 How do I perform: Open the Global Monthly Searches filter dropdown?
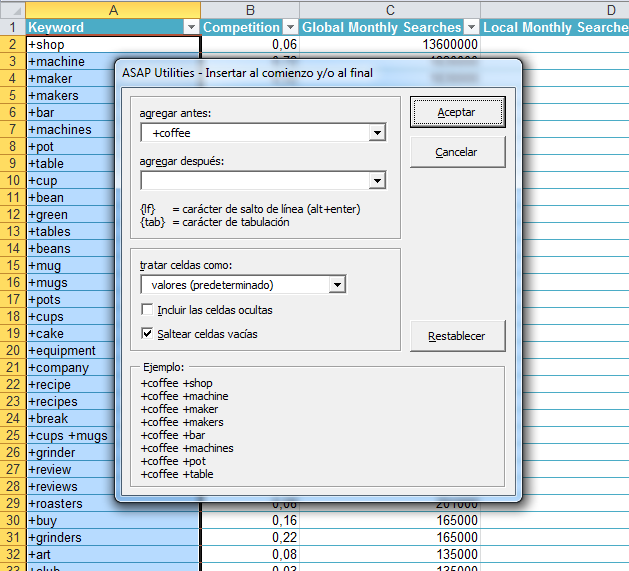click(x=471, y=27)
